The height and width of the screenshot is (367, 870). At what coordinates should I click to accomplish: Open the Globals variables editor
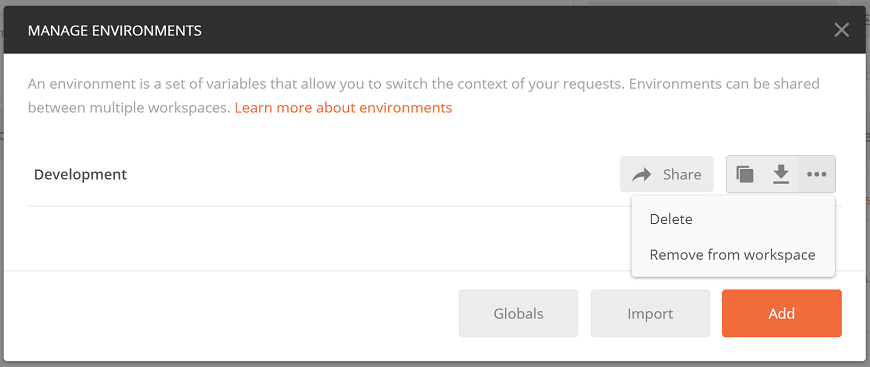pyautogui.click(x=518, y=313)
